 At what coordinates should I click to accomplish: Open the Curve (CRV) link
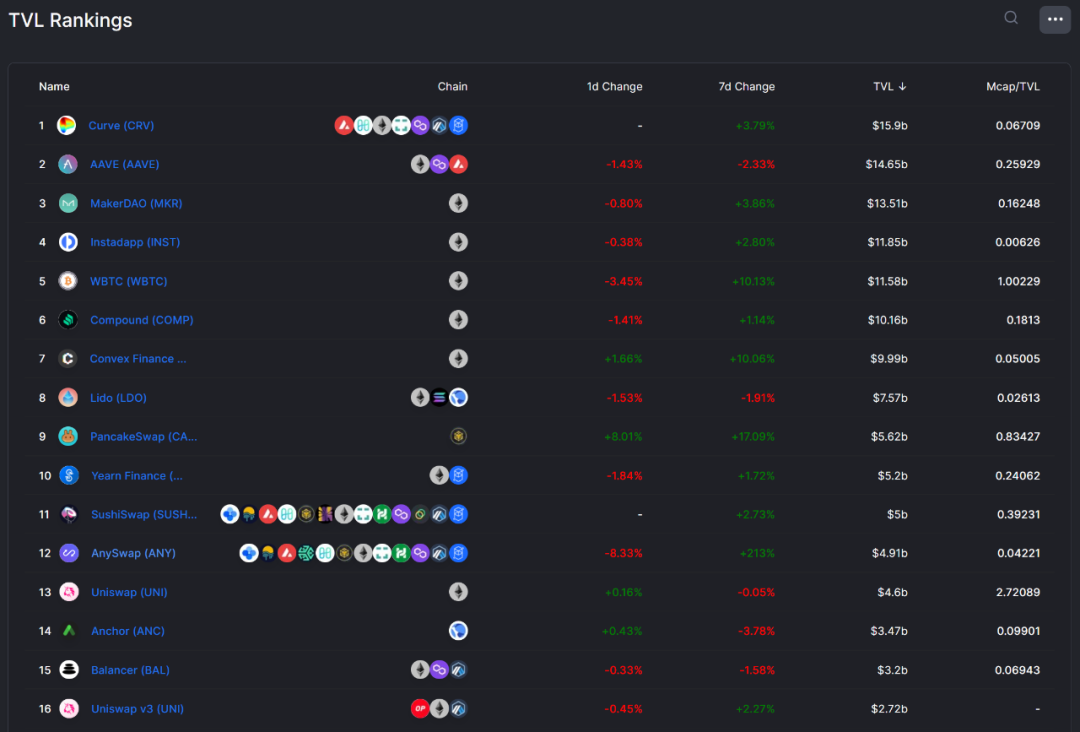(121, 125)
